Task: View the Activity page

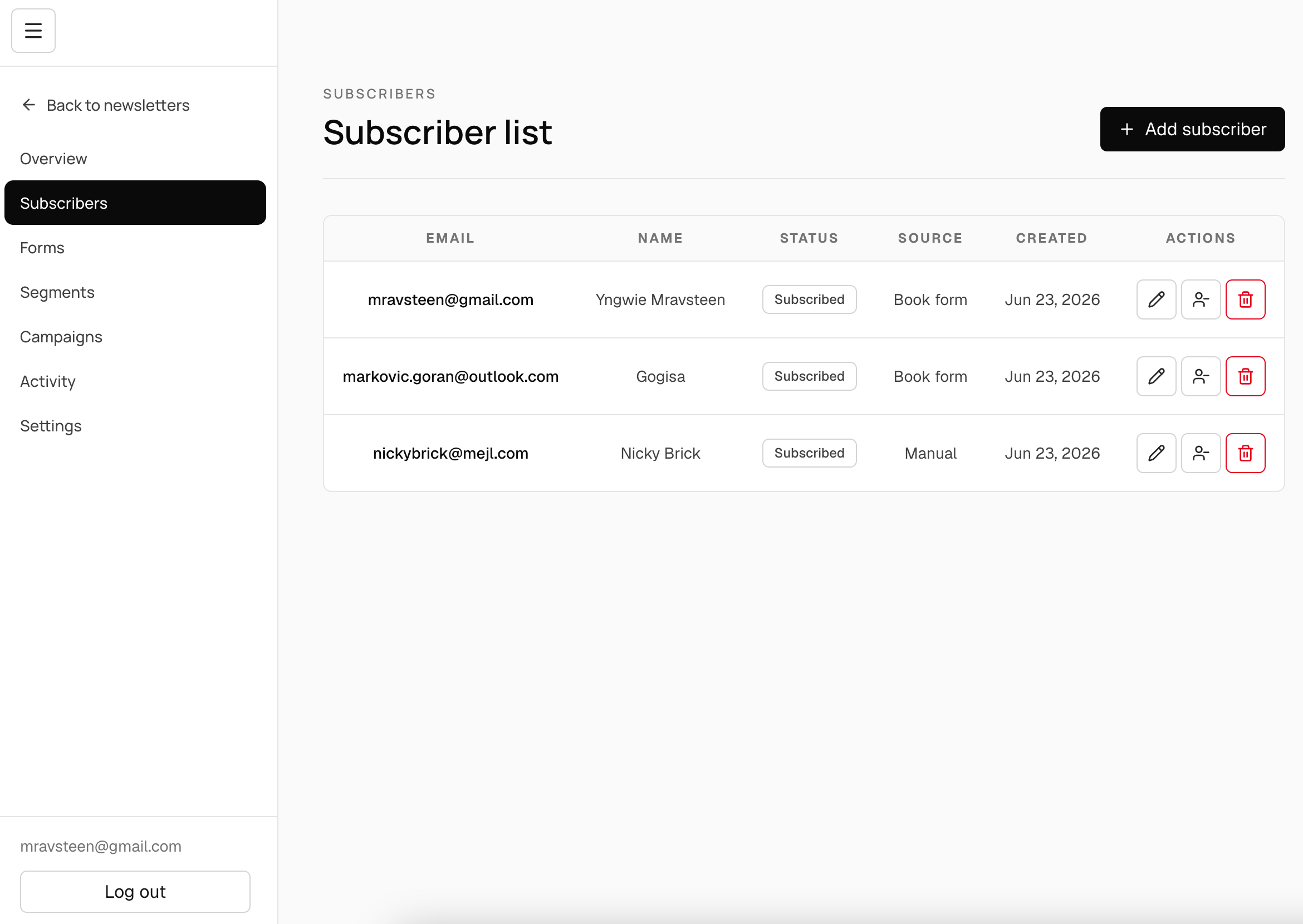Action: (135, 381)
